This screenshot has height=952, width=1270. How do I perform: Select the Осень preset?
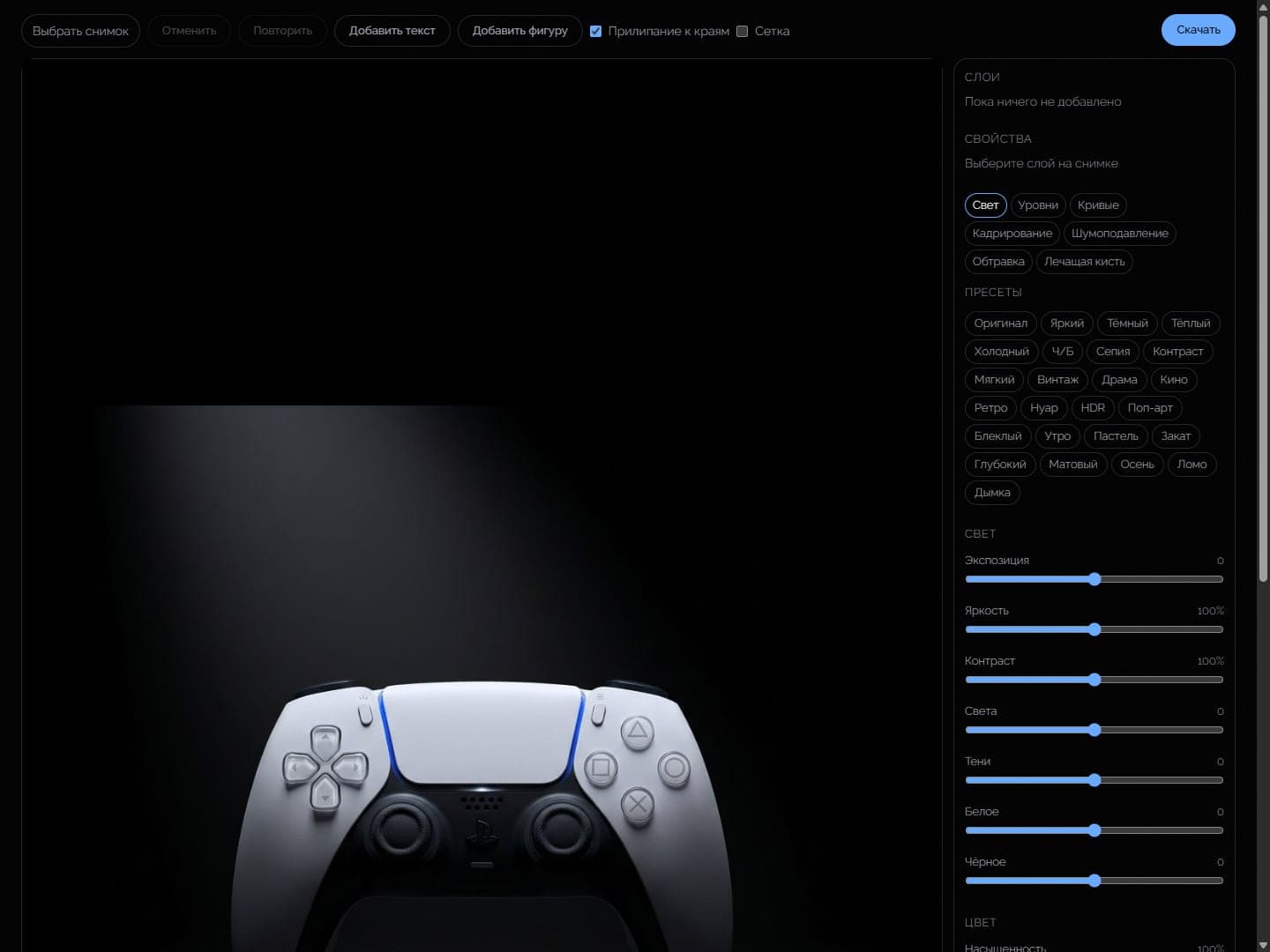(1138, 465)
